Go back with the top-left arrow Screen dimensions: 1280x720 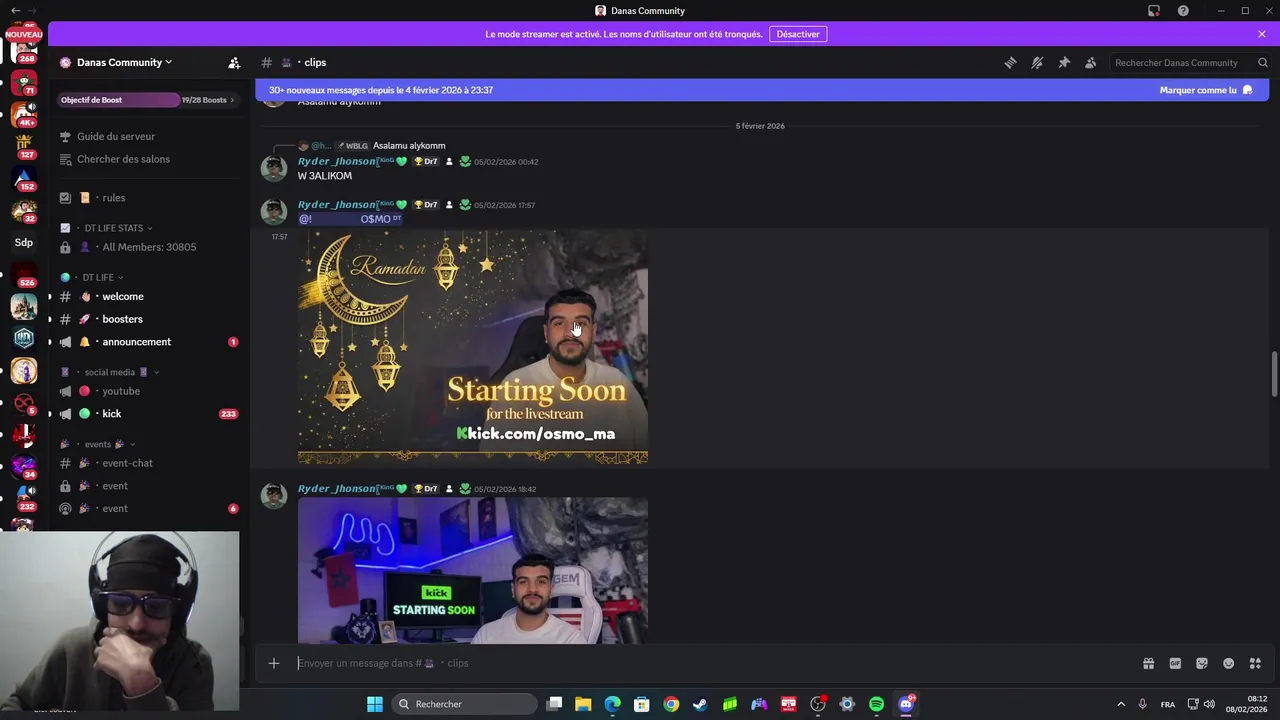click(15, 10)
